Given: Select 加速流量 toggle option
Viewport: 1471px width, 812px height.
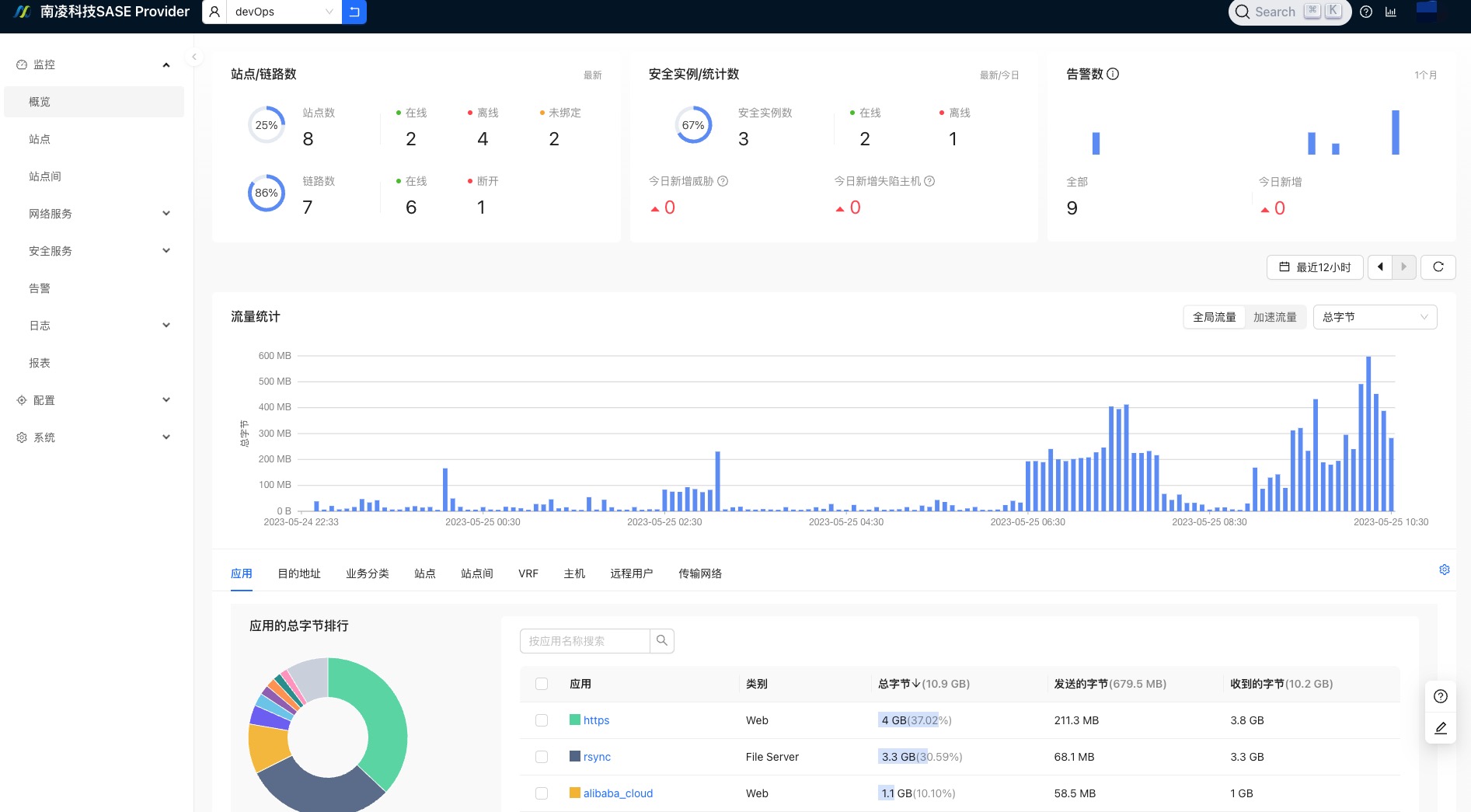Looking at the screenshot, I should coord(1275,317).
